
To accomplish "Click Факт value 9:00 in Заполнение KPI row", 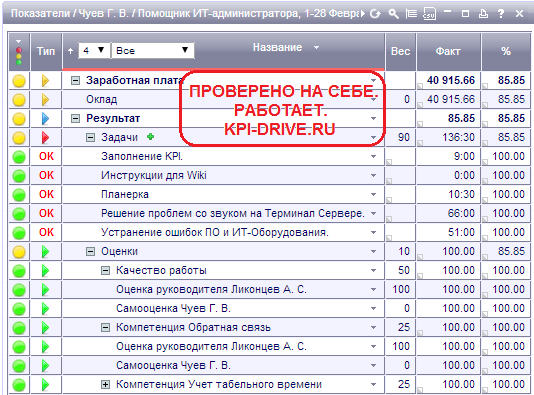I will [x=464, y=157].
